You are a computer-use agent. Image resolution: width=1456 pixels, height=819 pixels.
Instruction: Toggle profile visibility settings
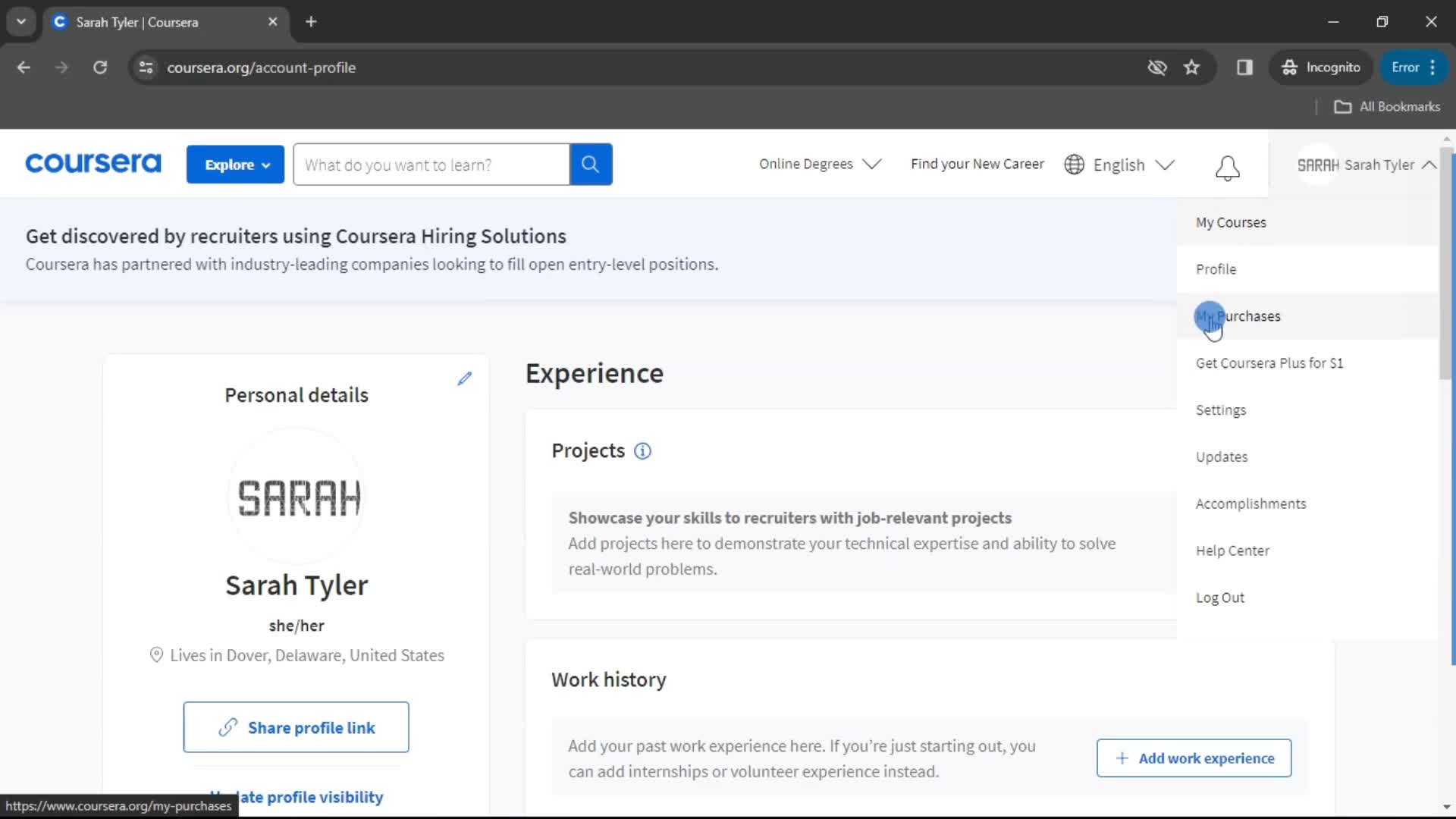(x=296, y=797)
